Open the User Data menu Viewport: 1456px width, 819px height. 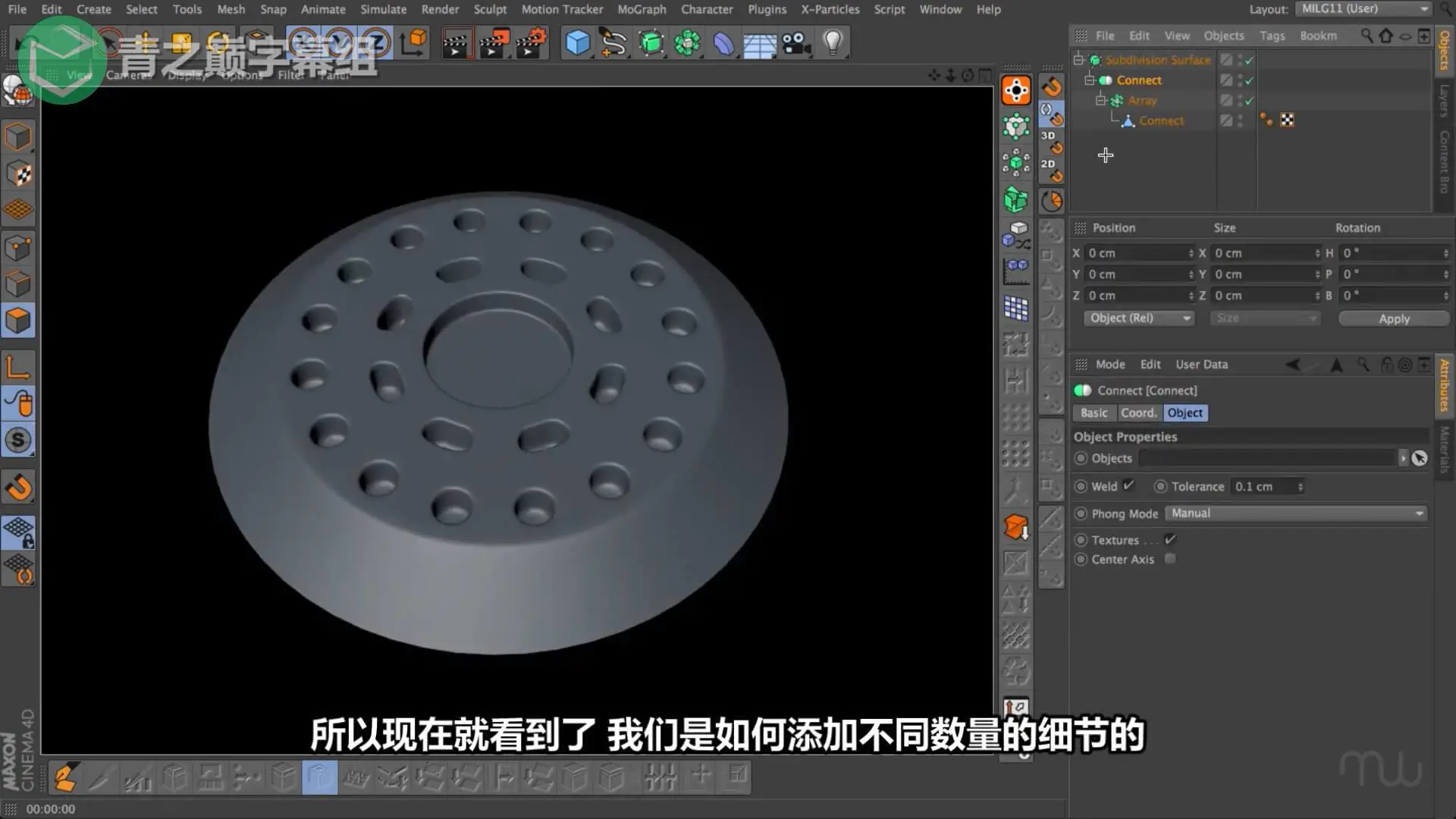click(1201, 364)
